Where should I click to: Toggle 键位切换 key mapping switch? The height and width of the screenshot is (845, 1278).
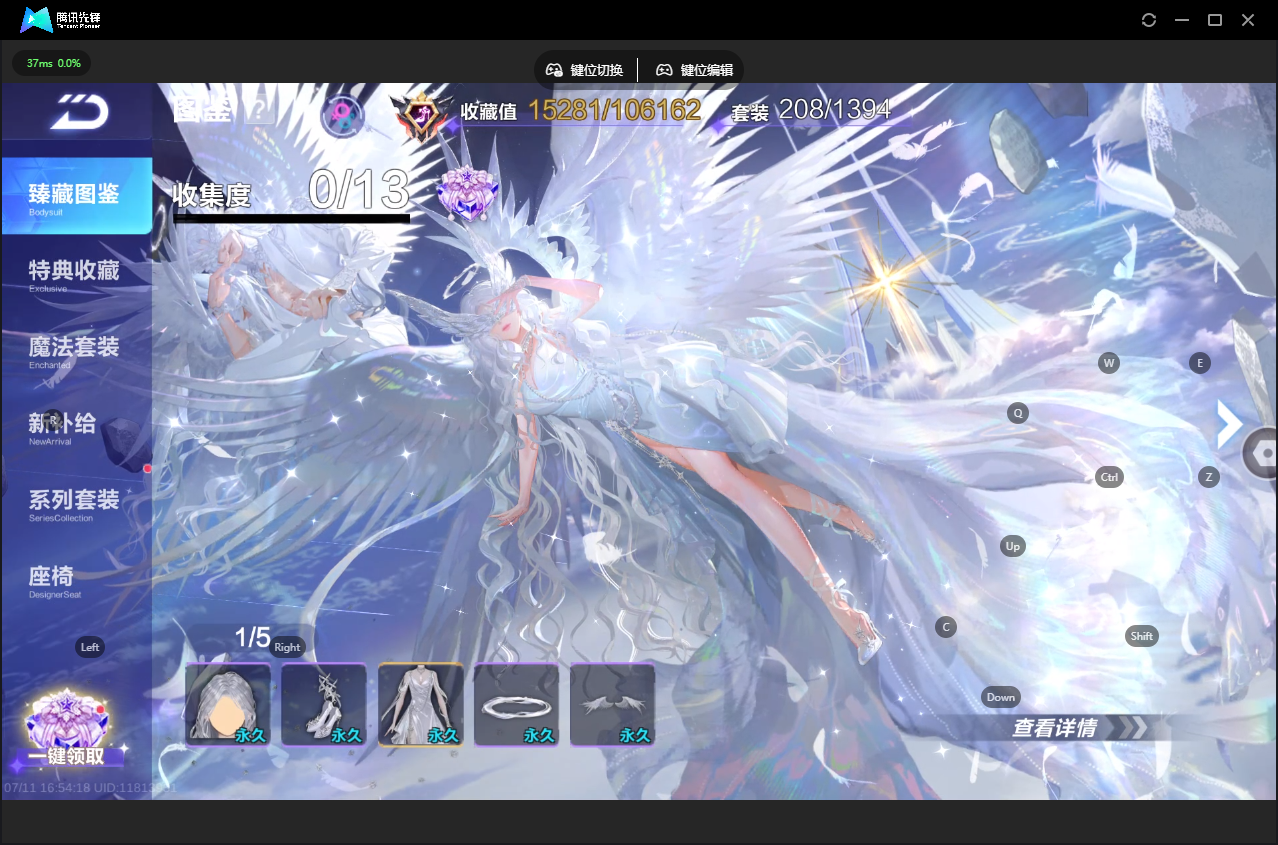(585, 70)
